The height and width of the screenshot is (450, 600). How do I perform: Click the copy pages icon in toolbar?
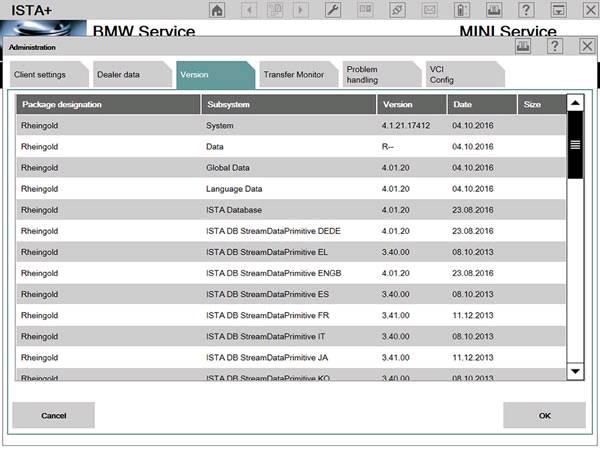point(275,10)
